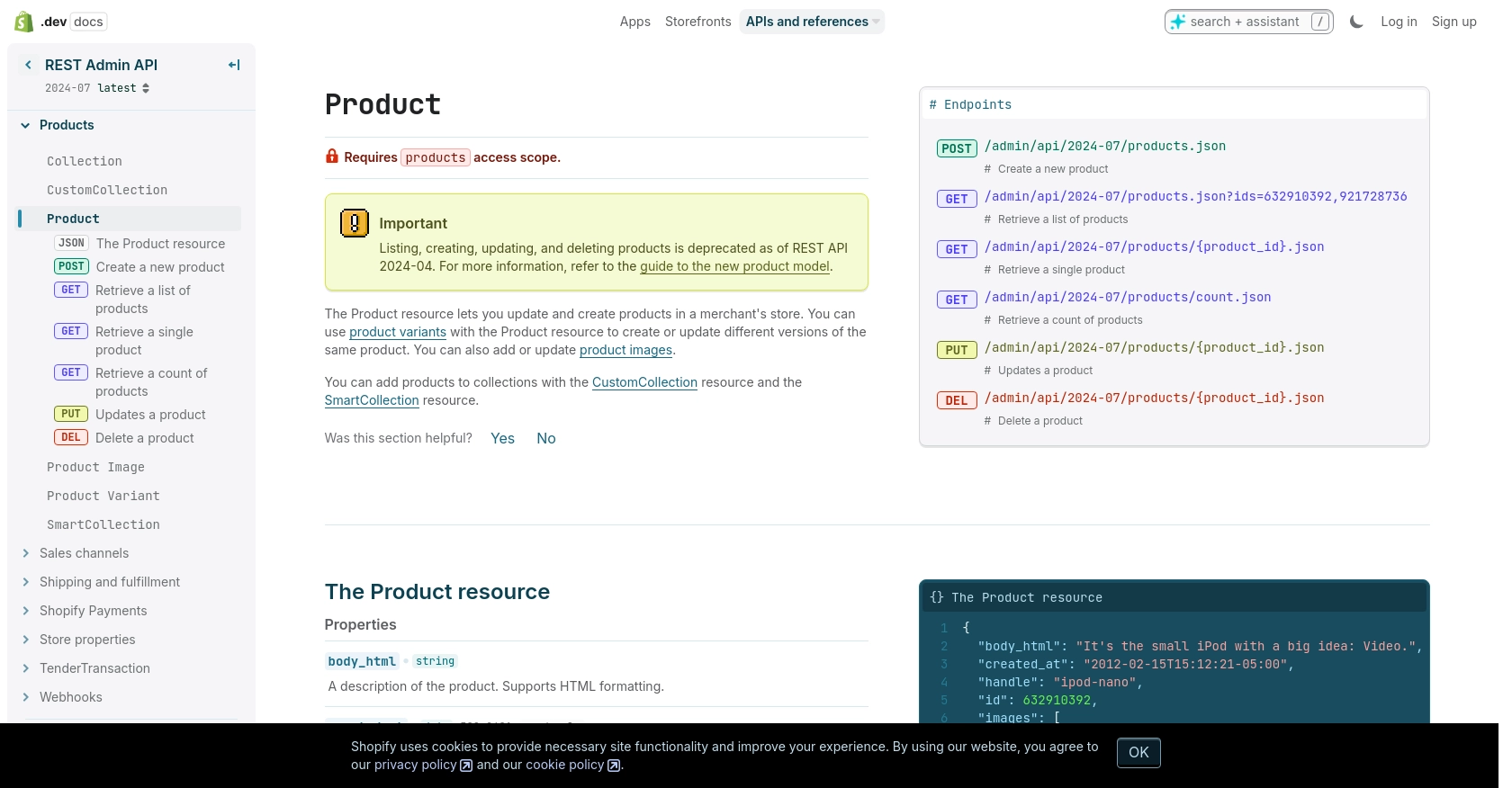Open Collection in the sidebar
This screenshot has height=788, width=1512.
85,161
